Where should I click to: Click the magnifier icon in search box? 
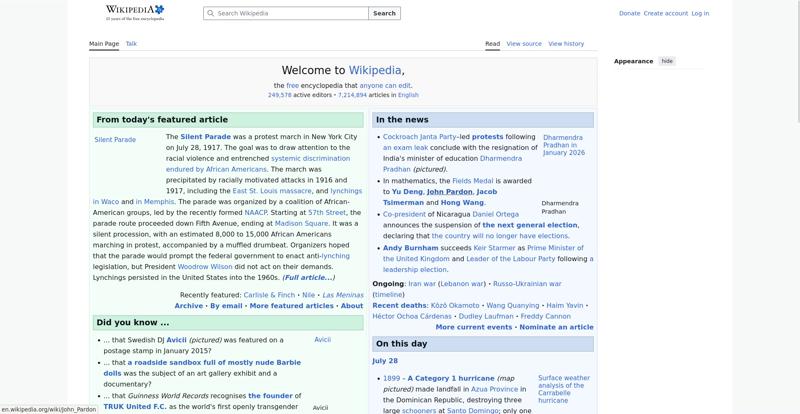(x=210, y=13)
